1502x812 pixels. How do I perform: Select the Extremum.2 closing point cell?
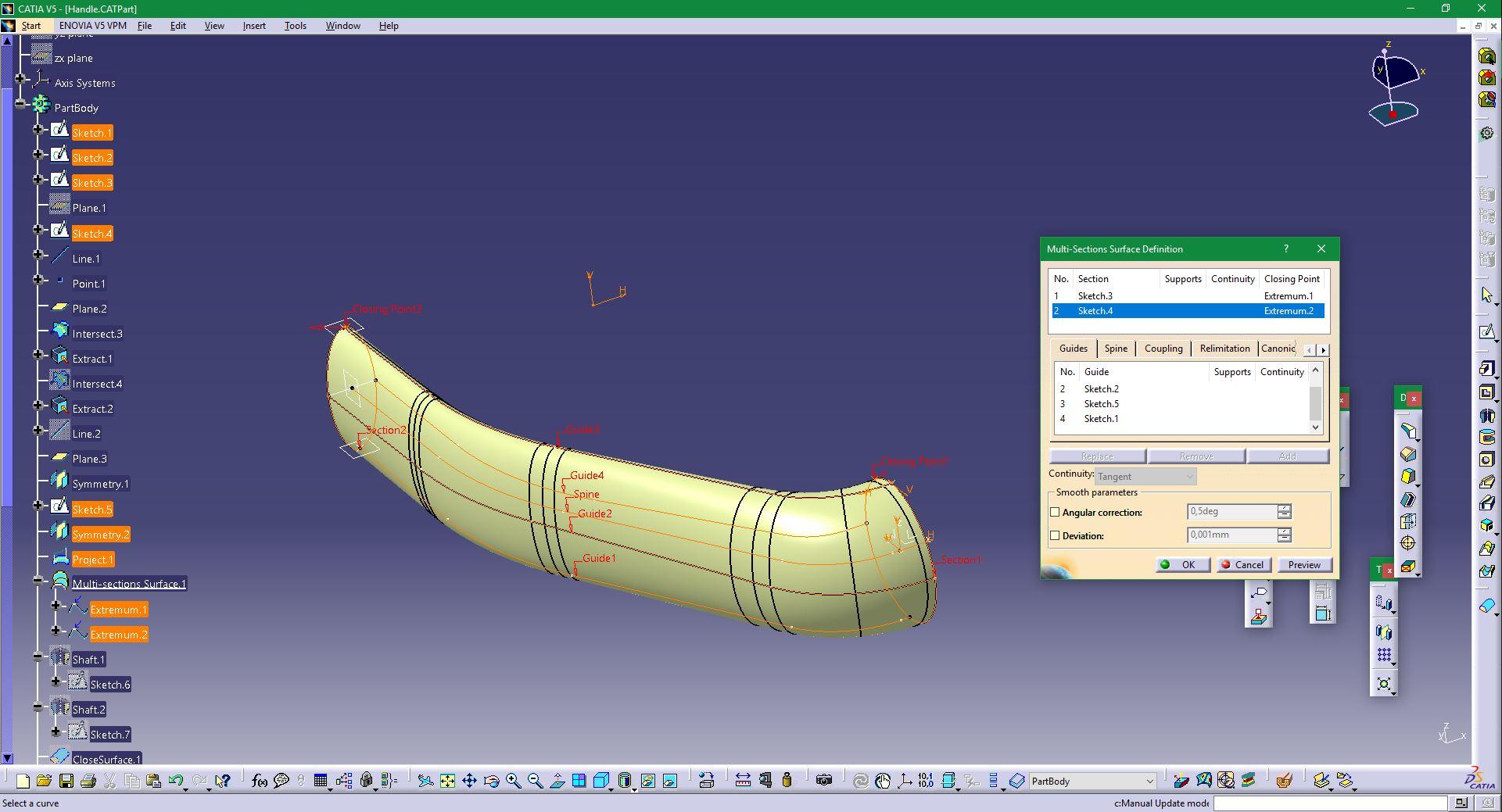(x=1289, y=311)
